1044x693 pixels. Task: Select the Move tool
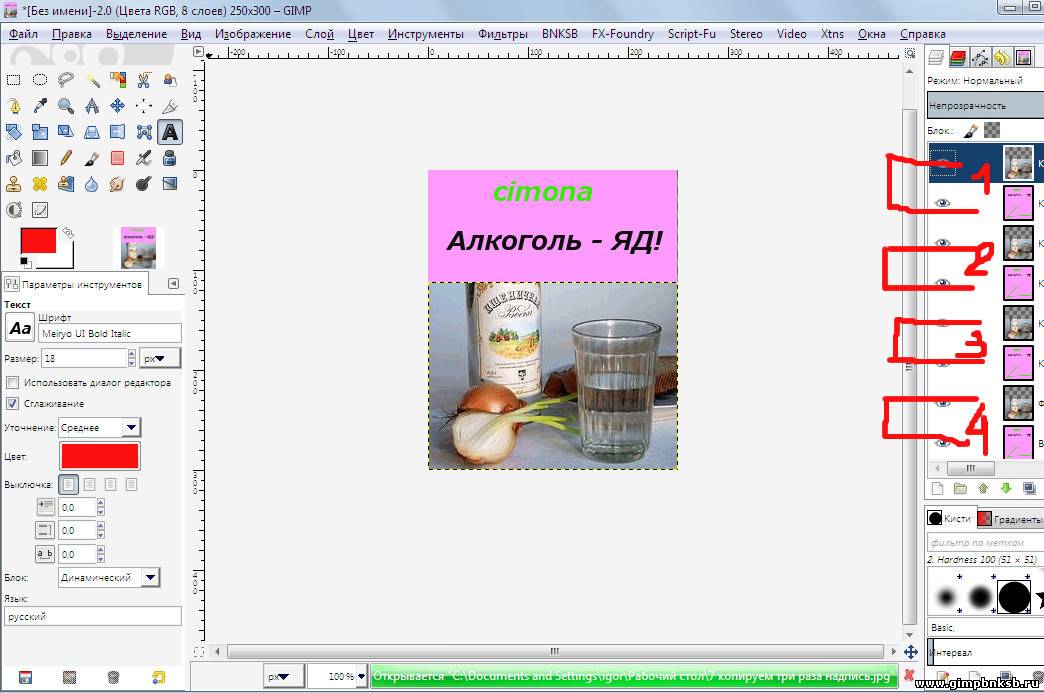(x=118, y=106)
